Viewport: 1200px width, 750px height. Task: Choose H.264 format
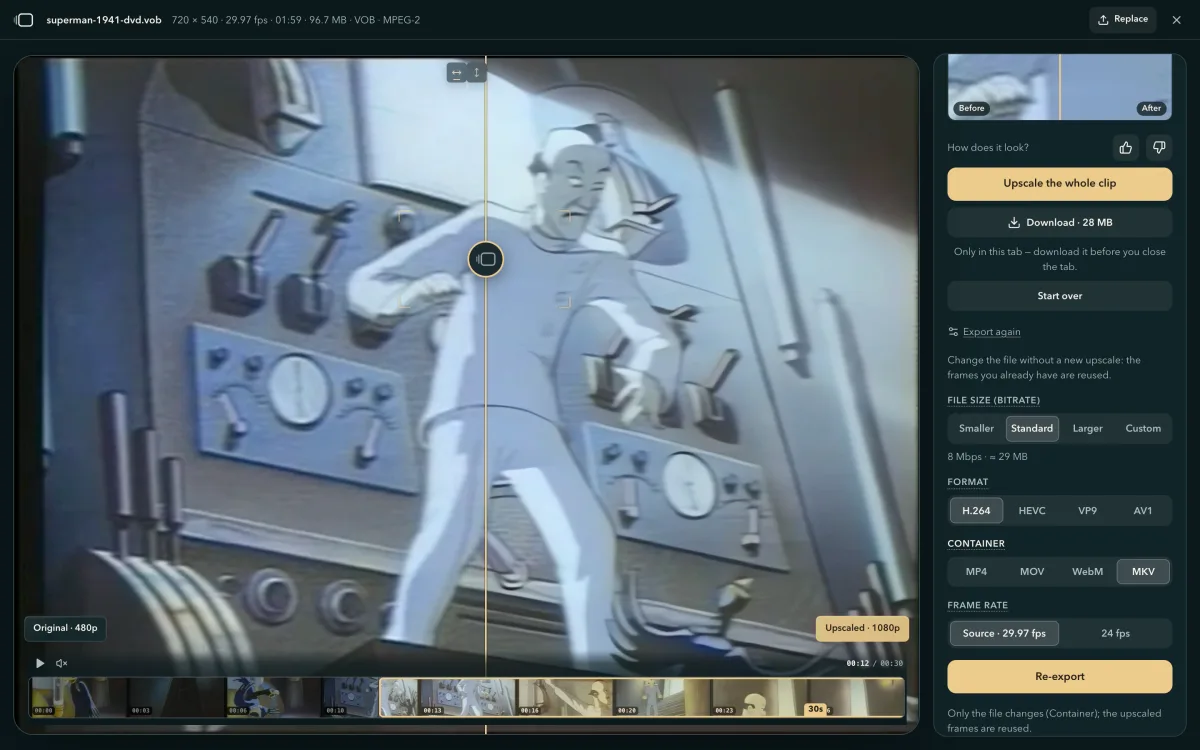point(977,510)
